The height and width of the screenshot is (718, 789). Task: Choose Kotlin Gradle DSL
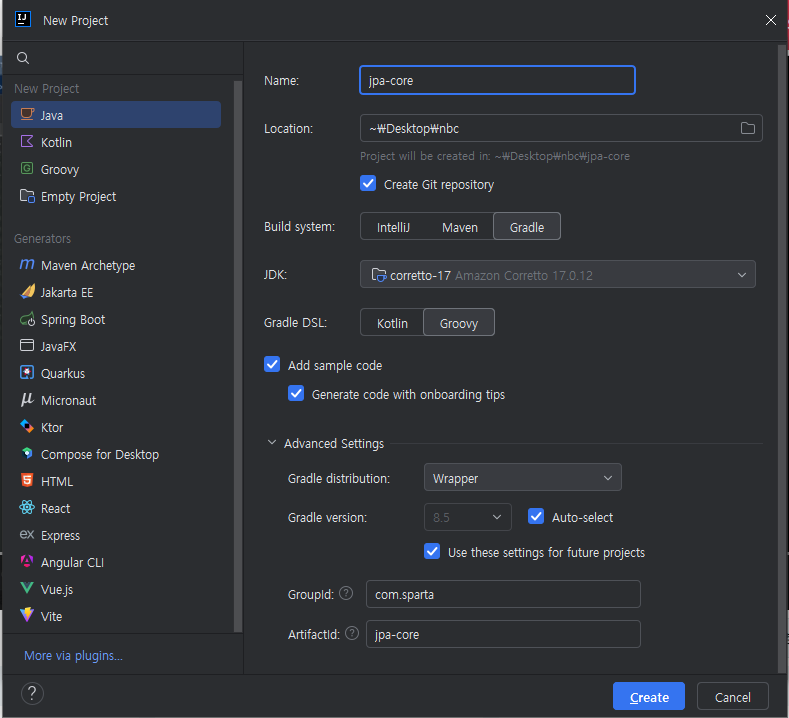[x=392, y=323]
